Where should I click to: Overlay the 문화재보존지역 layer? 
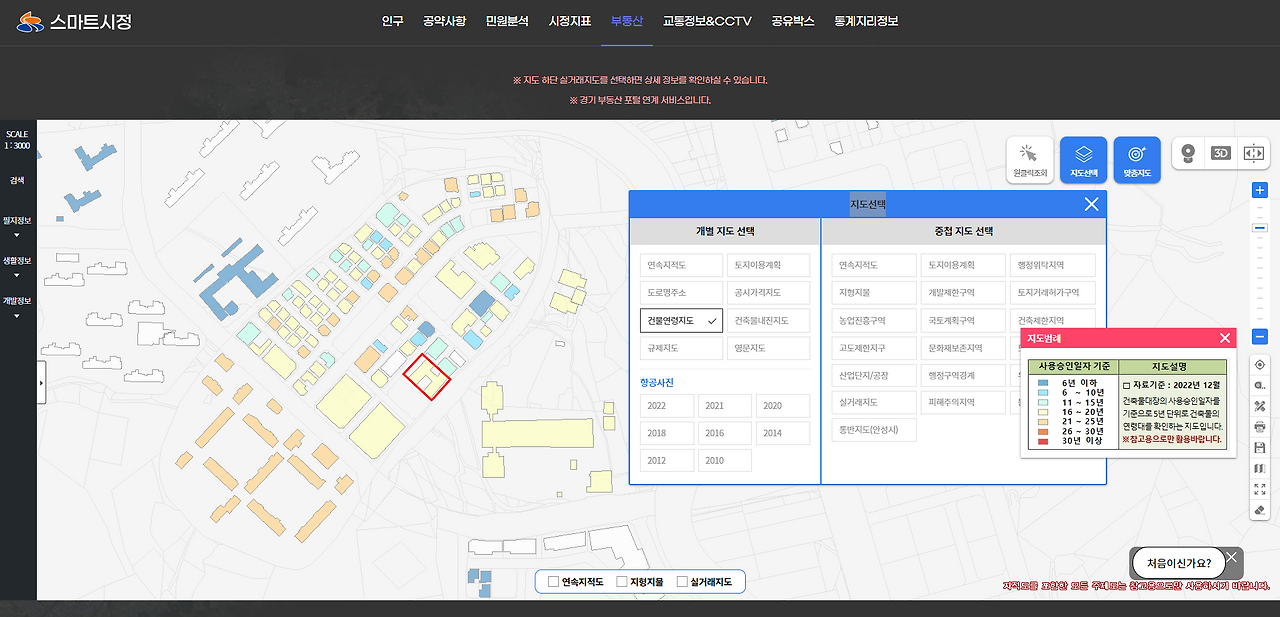point(963,348)
